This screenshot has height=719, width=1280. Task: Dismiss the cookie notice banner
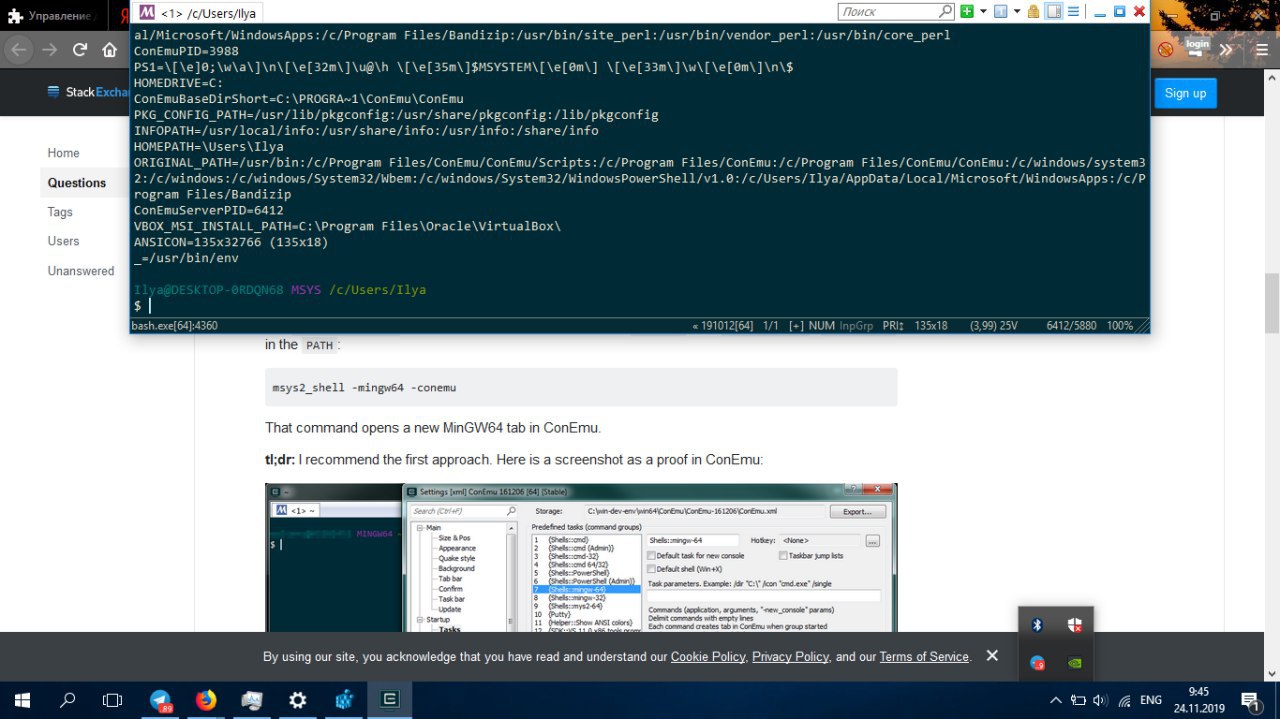click(992, 656)
